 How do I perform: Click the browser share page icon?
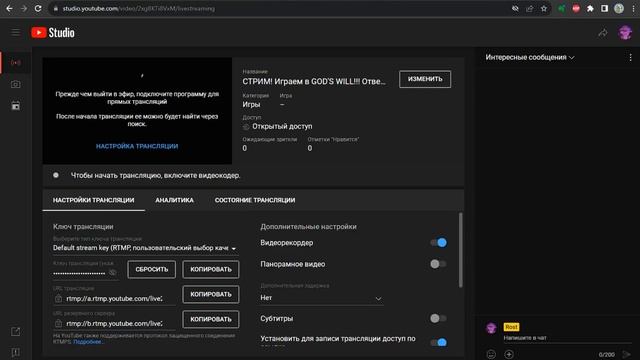[529, 9]
